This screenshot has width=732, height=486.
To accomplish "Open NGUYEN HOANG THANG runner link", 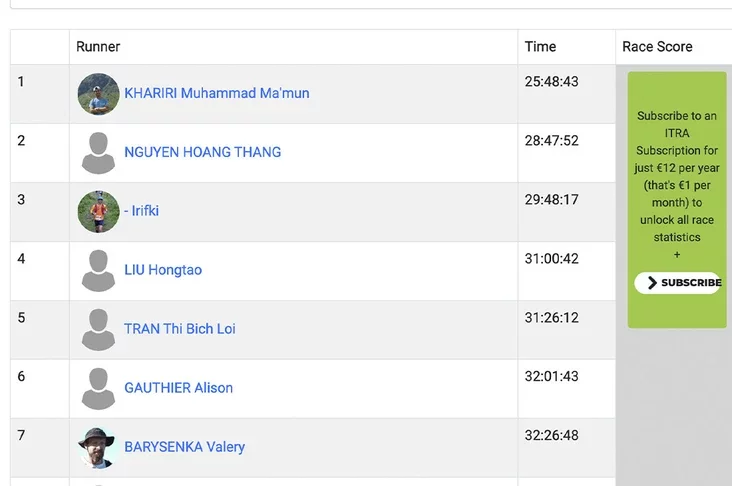I will (202, 152).
